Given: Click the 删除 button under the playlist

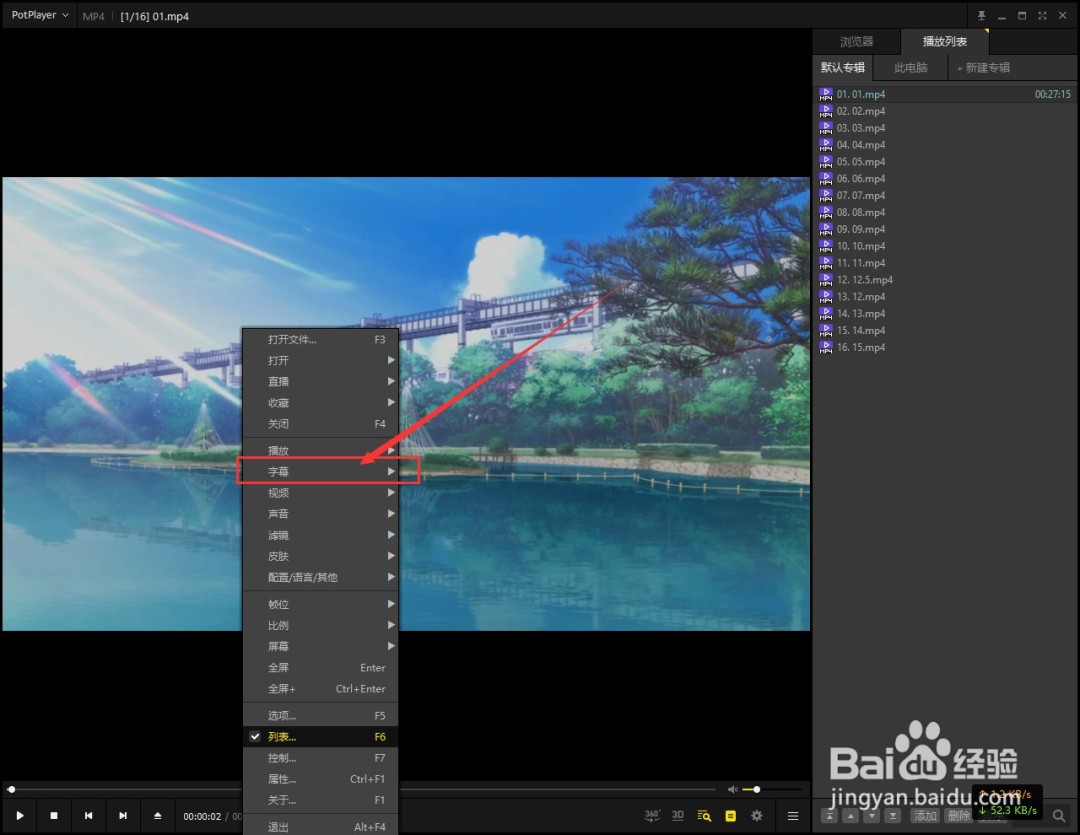Looking at the screenshot, I should [958, 816].
